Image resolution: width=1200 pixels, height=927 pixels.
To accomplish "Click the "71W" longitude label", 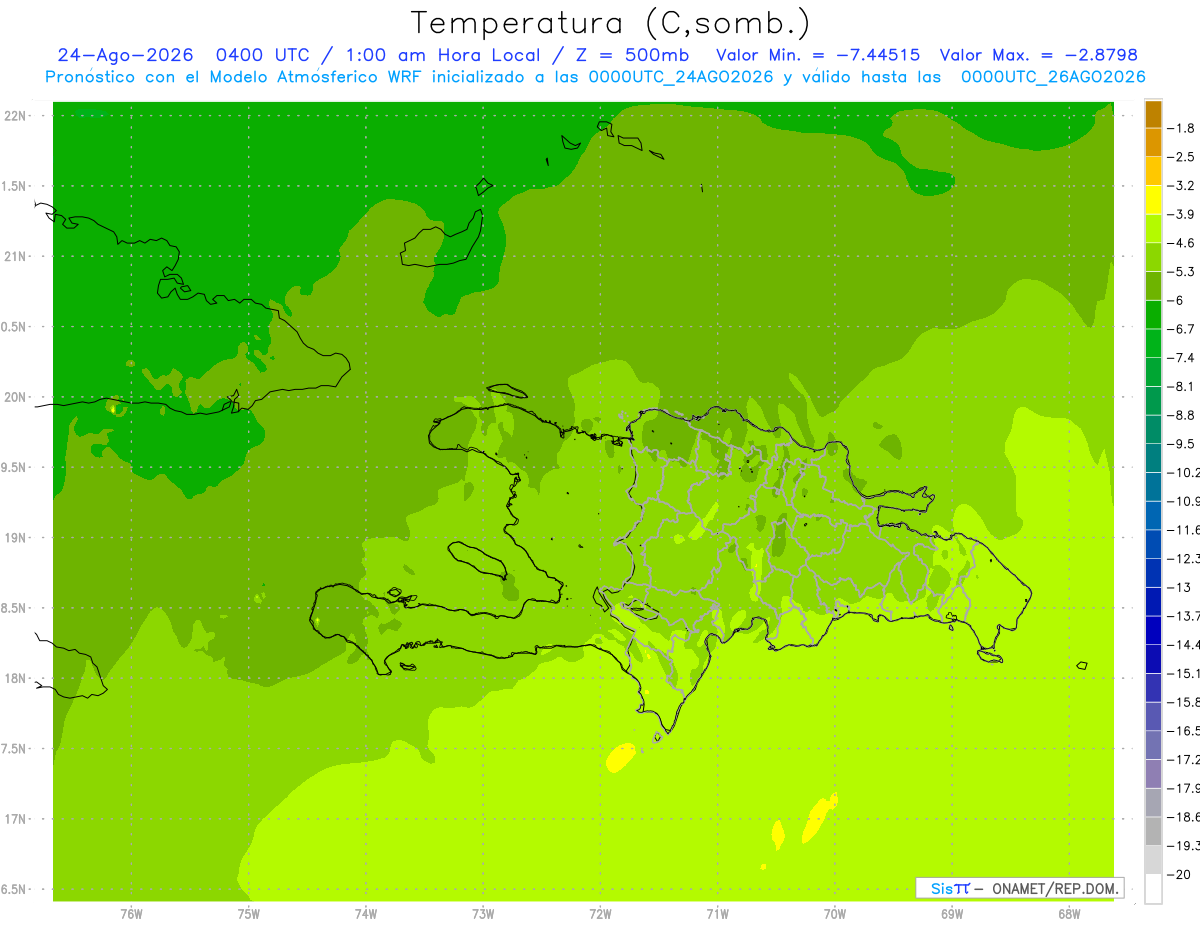I will (717, 914).
